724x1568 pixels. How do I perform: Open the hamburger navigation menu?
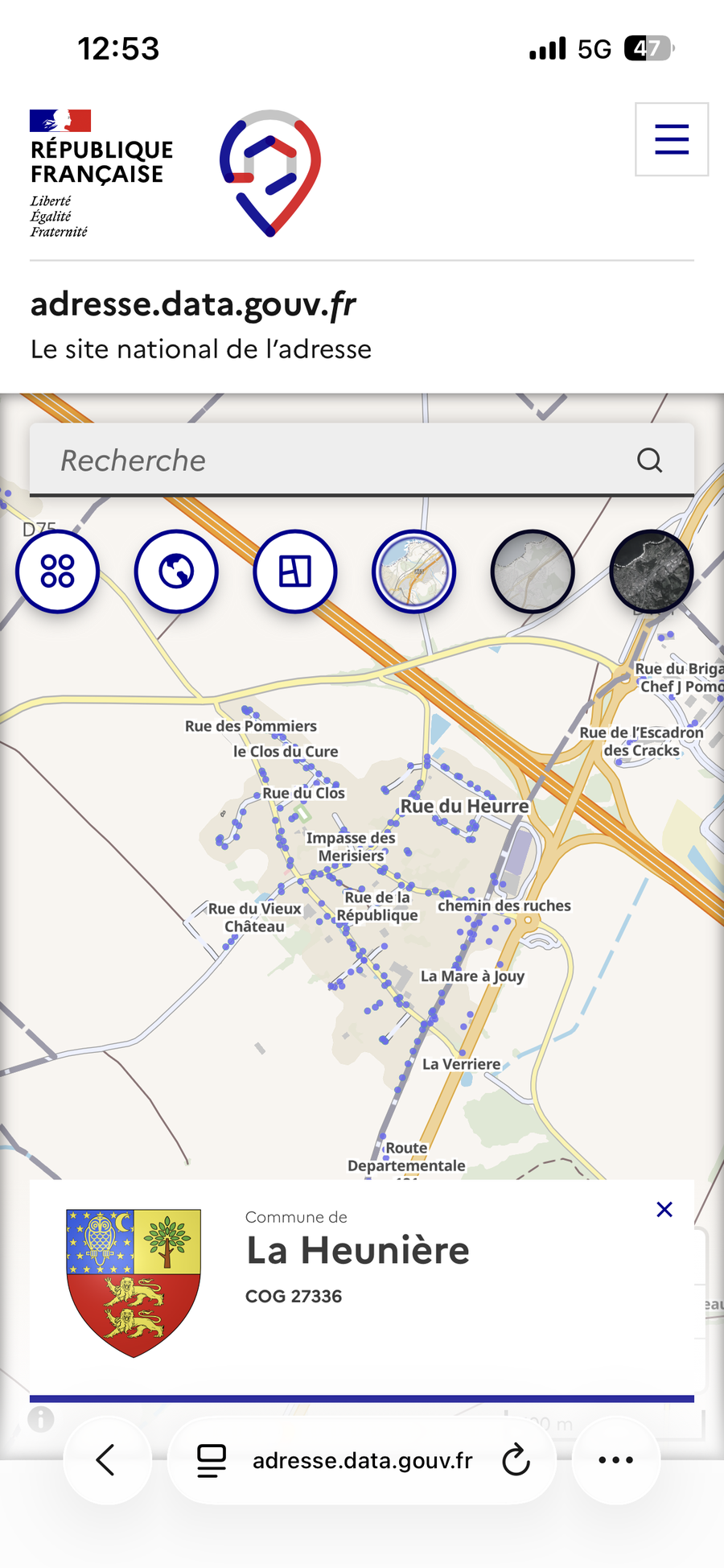point(672,139)
